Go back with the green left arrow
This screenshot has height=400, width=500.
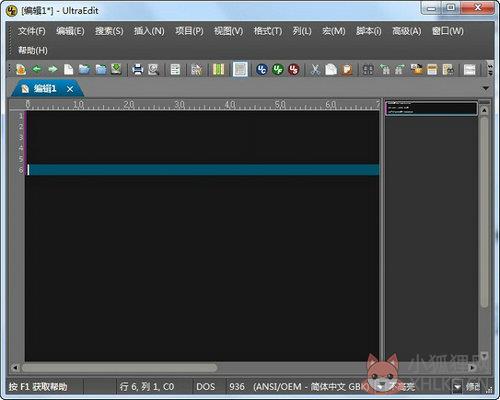[x=37, y=69]
